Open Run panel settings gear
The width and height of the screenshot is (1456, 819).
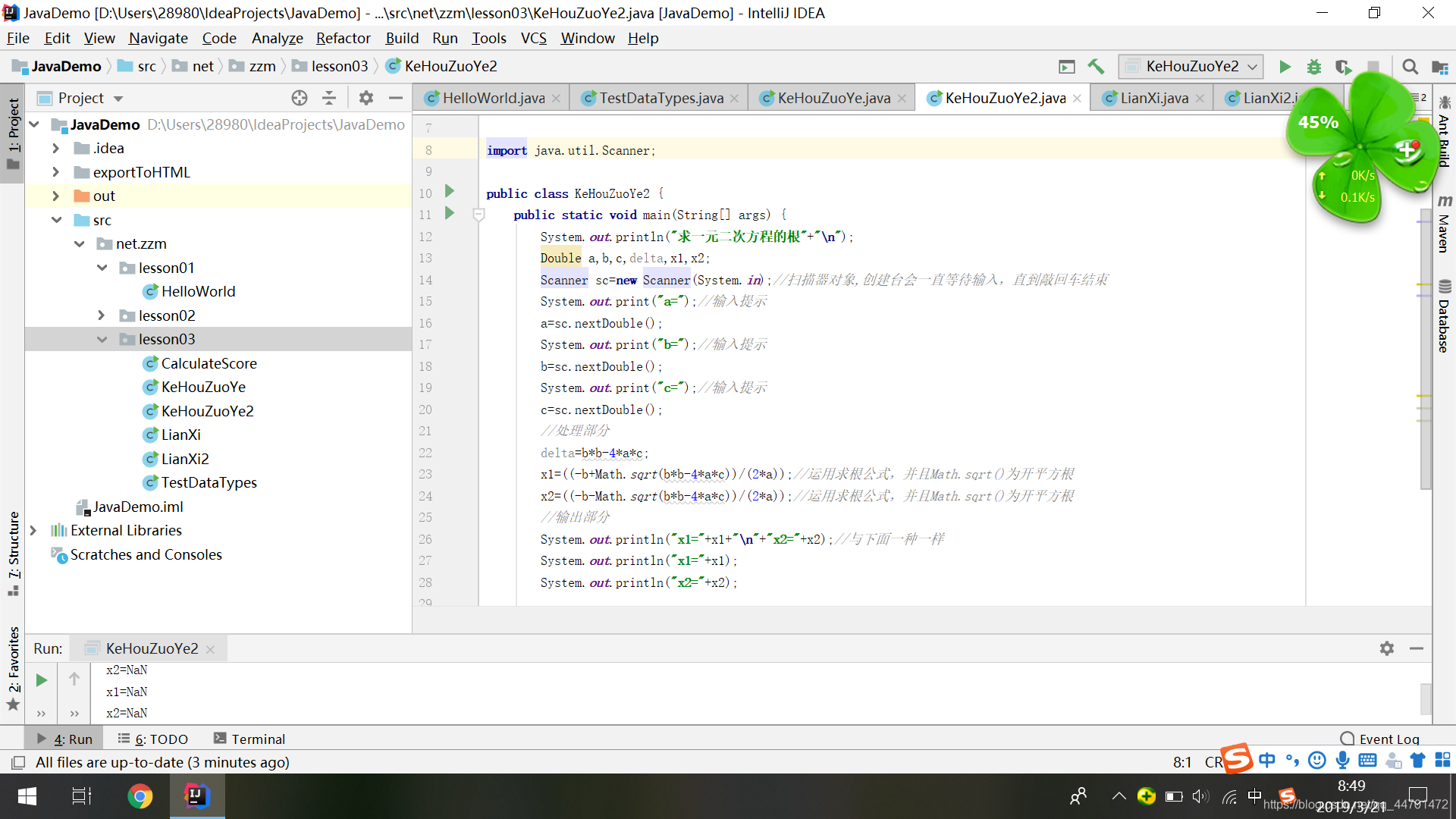point(1387,648)
